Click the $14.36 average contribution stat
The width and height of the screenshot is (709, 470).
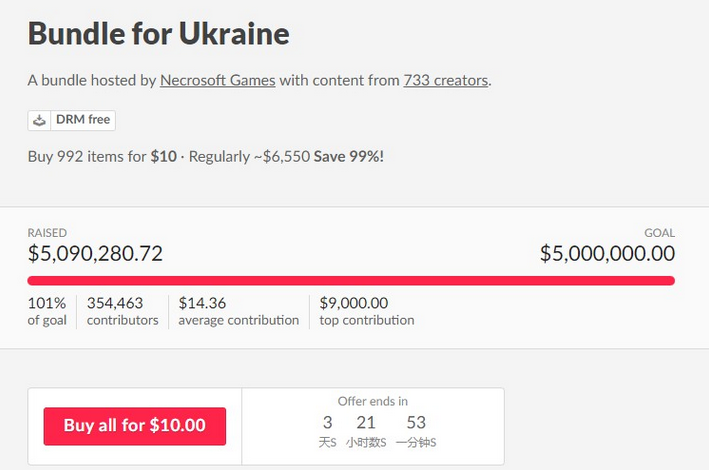click(239, 311)
